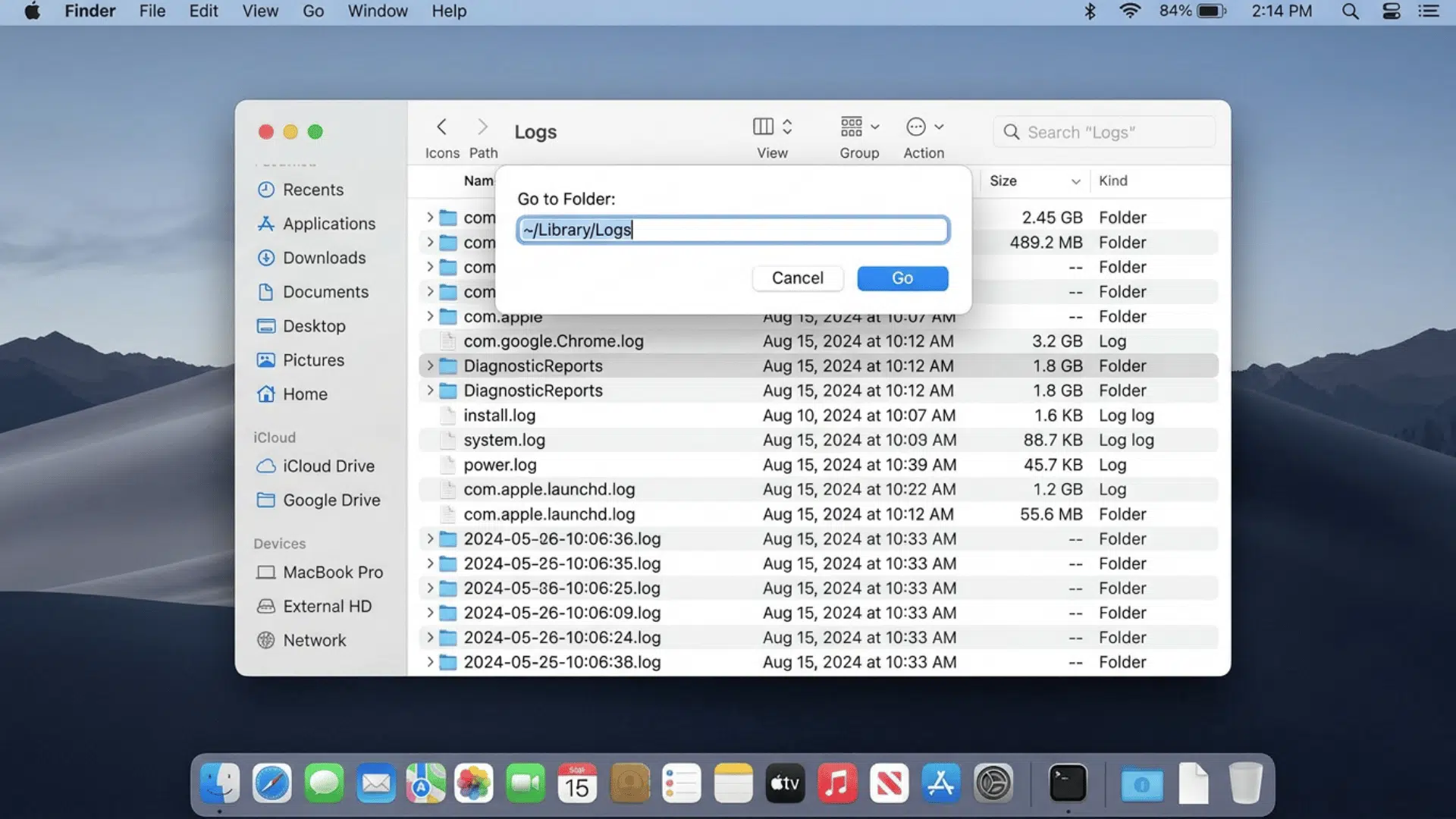The image size is (1456, 819).
Task: Click the Go to Folder path text field
Action: tap(733, 230)
